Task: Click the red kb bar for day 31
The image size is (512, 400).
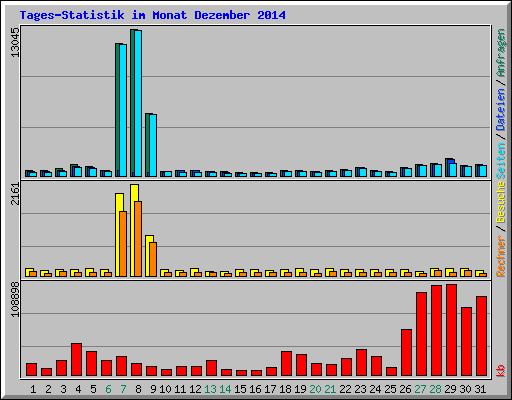Action: coord(481,336)
